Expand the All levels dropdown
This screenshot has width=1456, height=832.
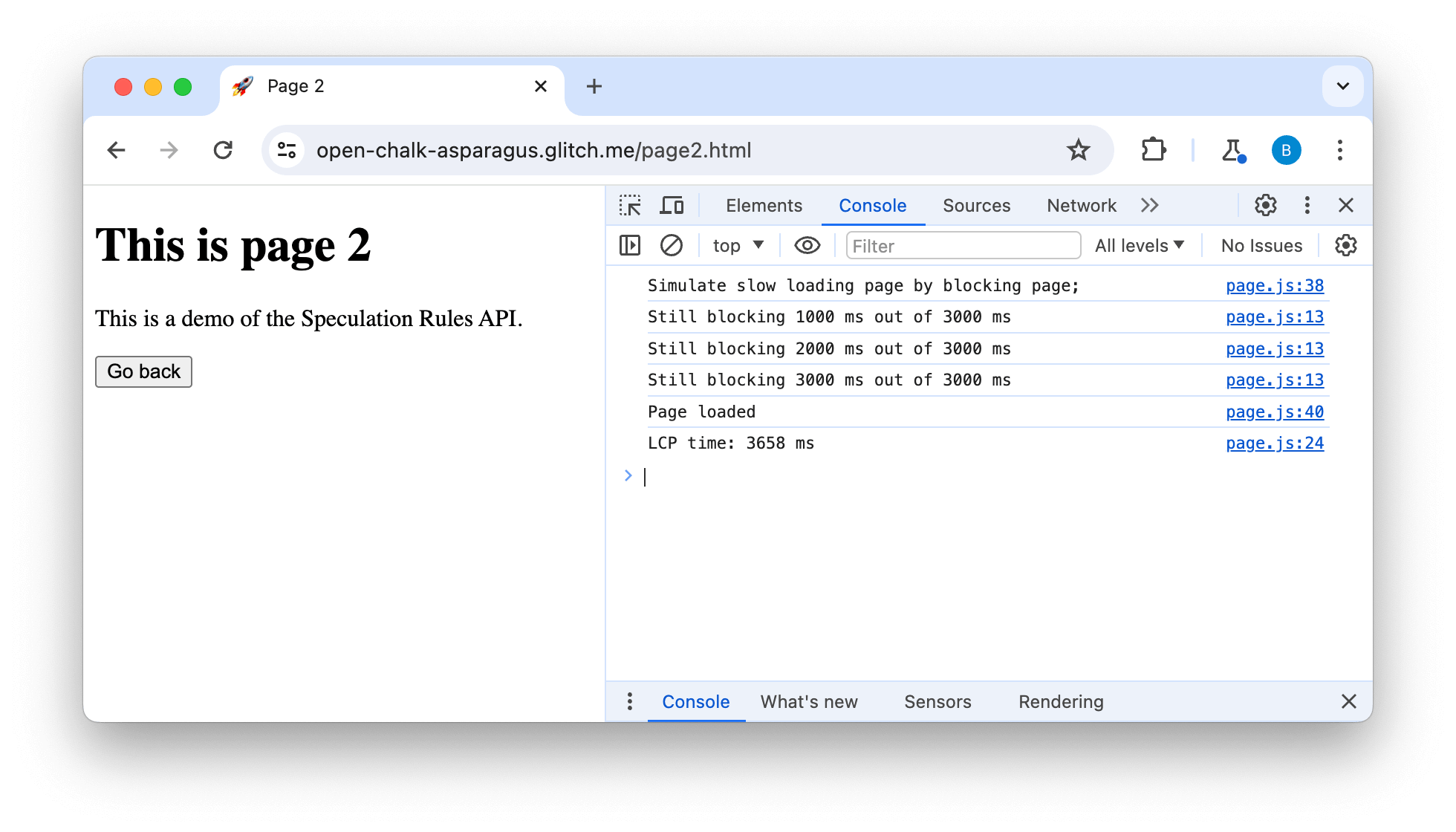point(1140,246)
